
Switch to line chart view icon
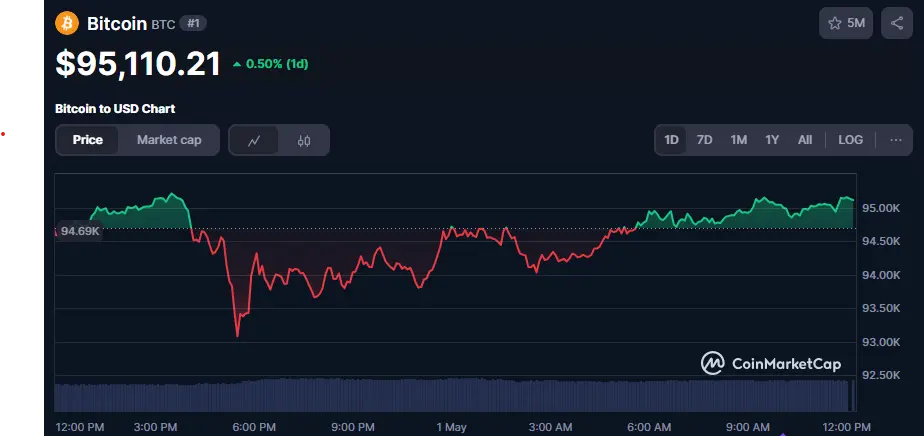coord(254,140)
